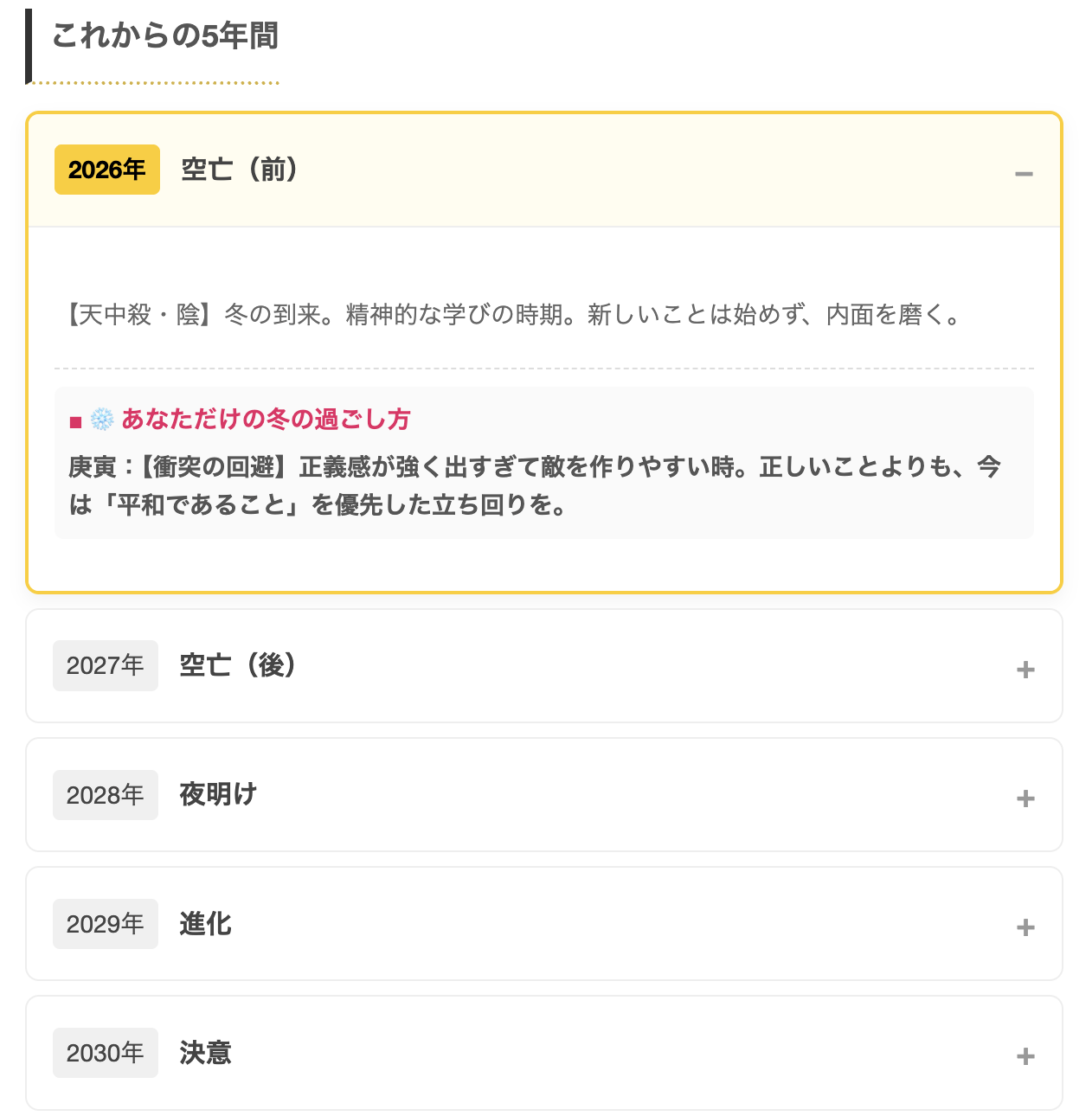The width and height of the screenshot is (1092, 1116).
Task: Click the 2030年 year badge
Action: [105, 1053]
